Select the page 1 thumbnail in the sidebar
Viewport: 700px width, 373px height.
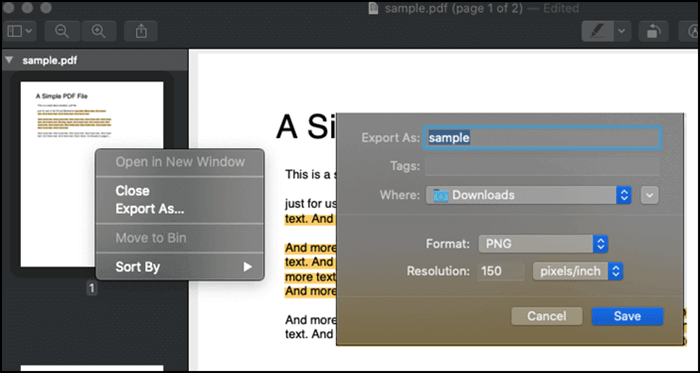(x=92, y=174)
